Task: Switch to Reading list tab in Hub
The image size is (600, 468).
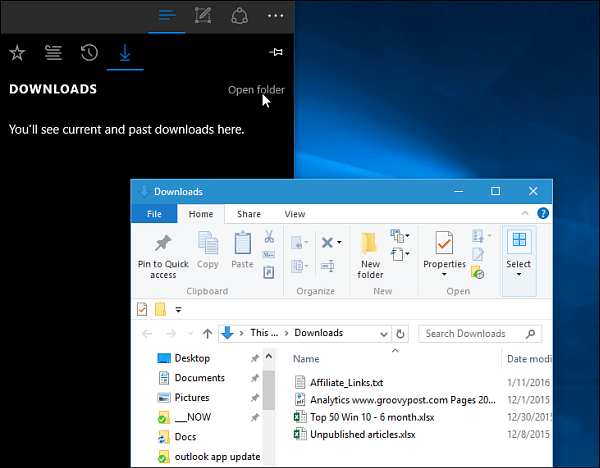Action: [x=53, y=53]
